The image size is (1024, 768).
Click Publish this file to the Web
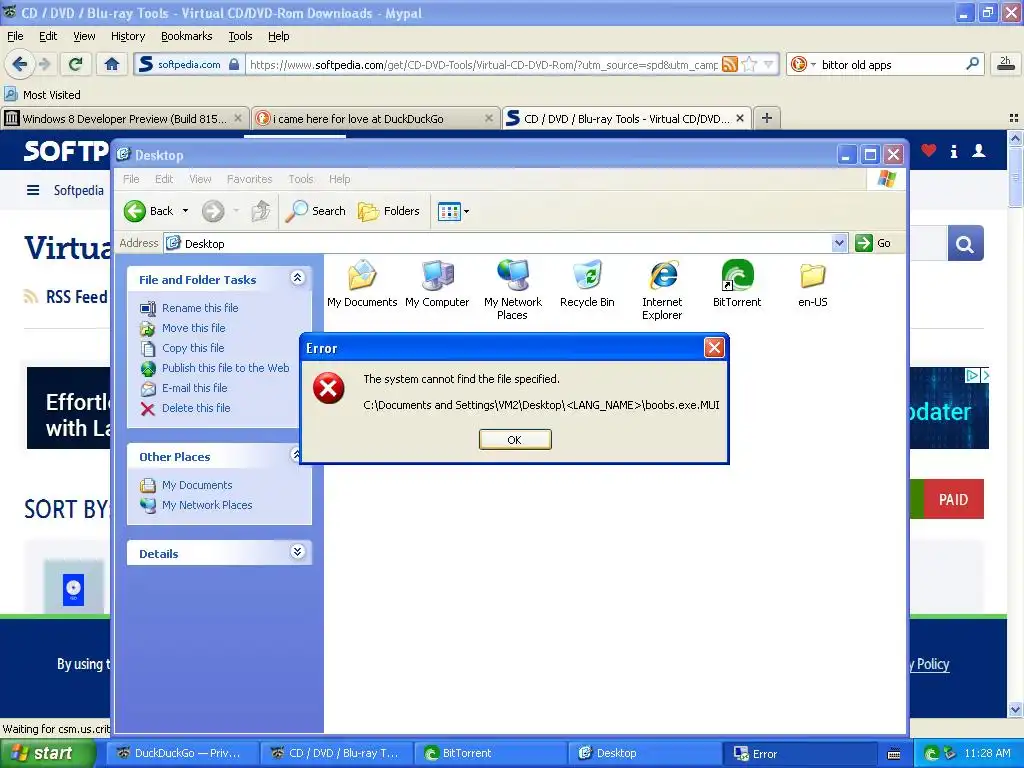click(225, 368)
